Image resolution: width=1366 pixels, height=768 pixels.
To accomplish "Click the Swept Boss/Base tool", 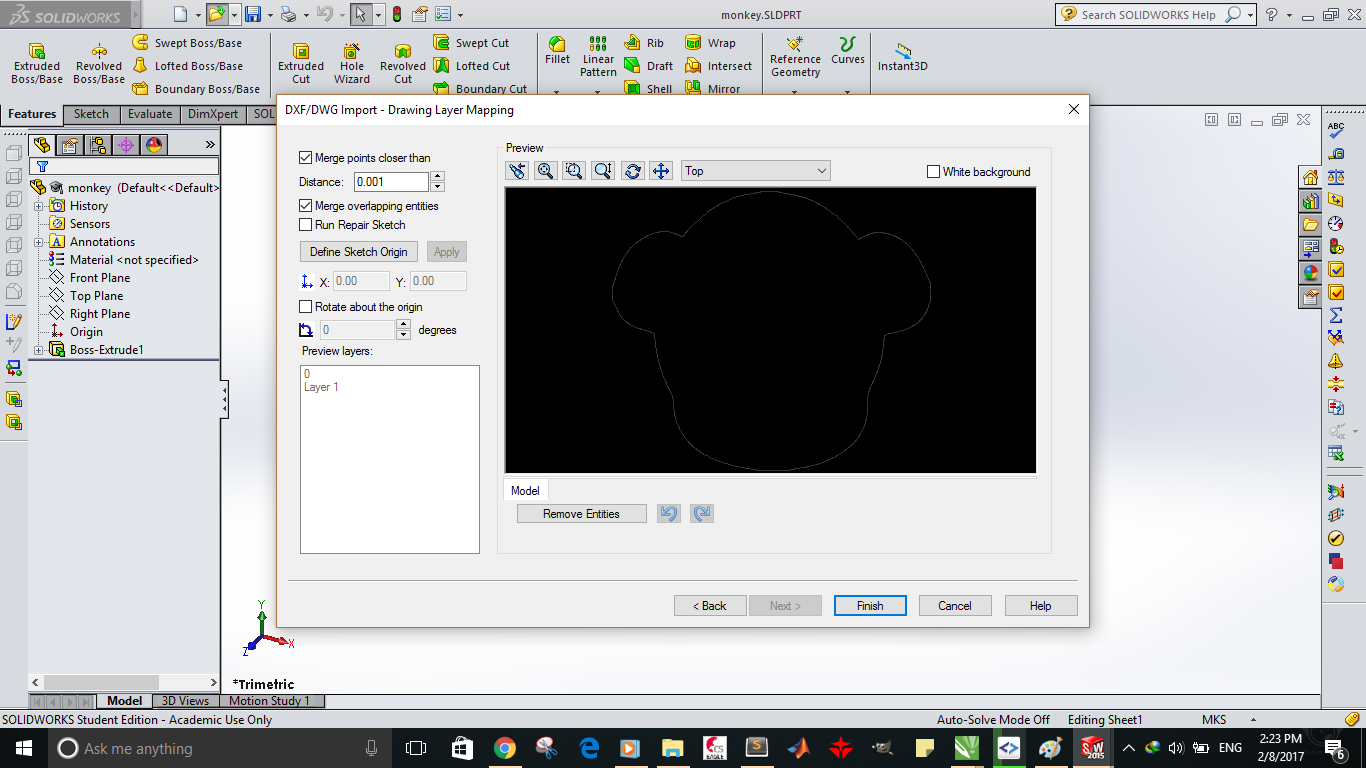I will point(188,43).
